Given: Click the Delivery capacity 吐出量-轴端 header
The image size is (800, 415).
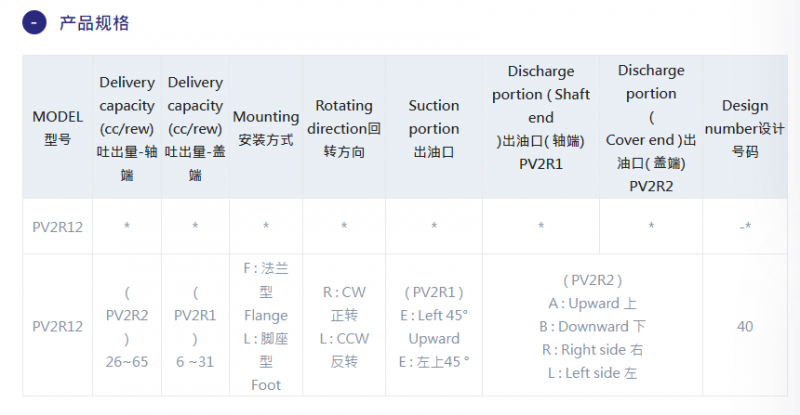Looking at the screenshot, I should click(x=127, y=128).
